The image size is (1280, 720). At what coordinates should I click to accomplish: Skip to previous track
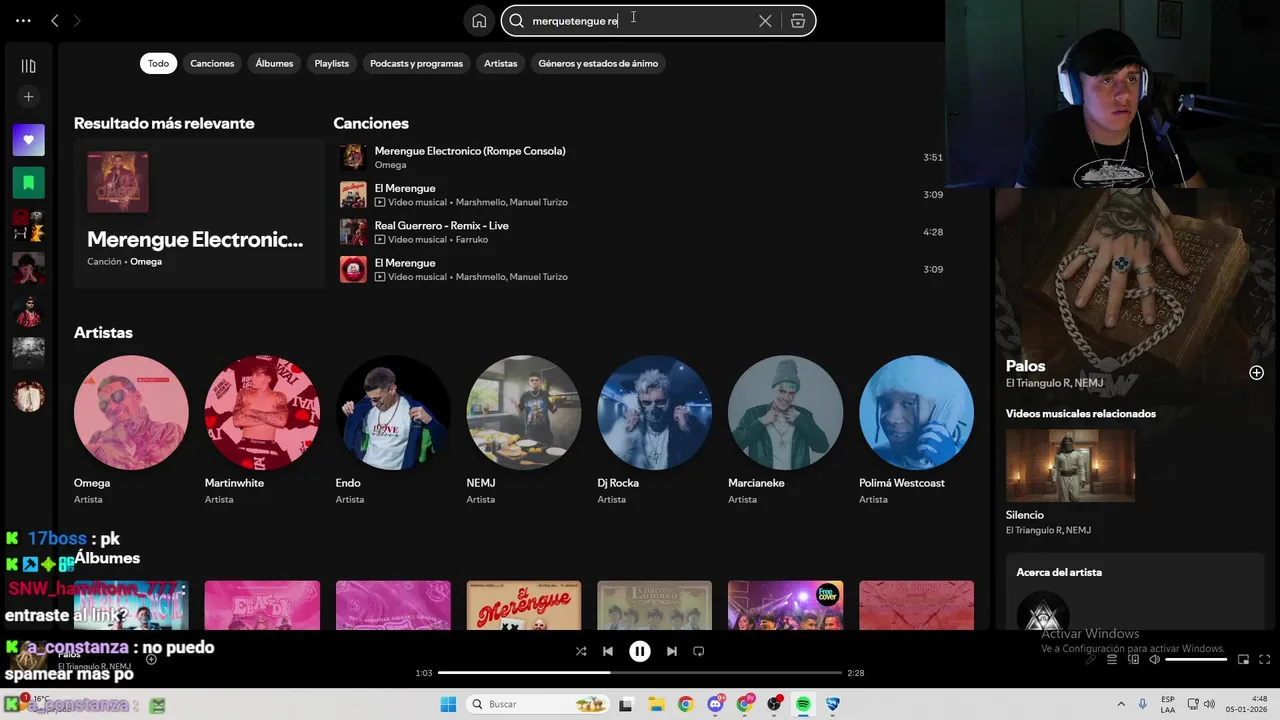(607, 651)
